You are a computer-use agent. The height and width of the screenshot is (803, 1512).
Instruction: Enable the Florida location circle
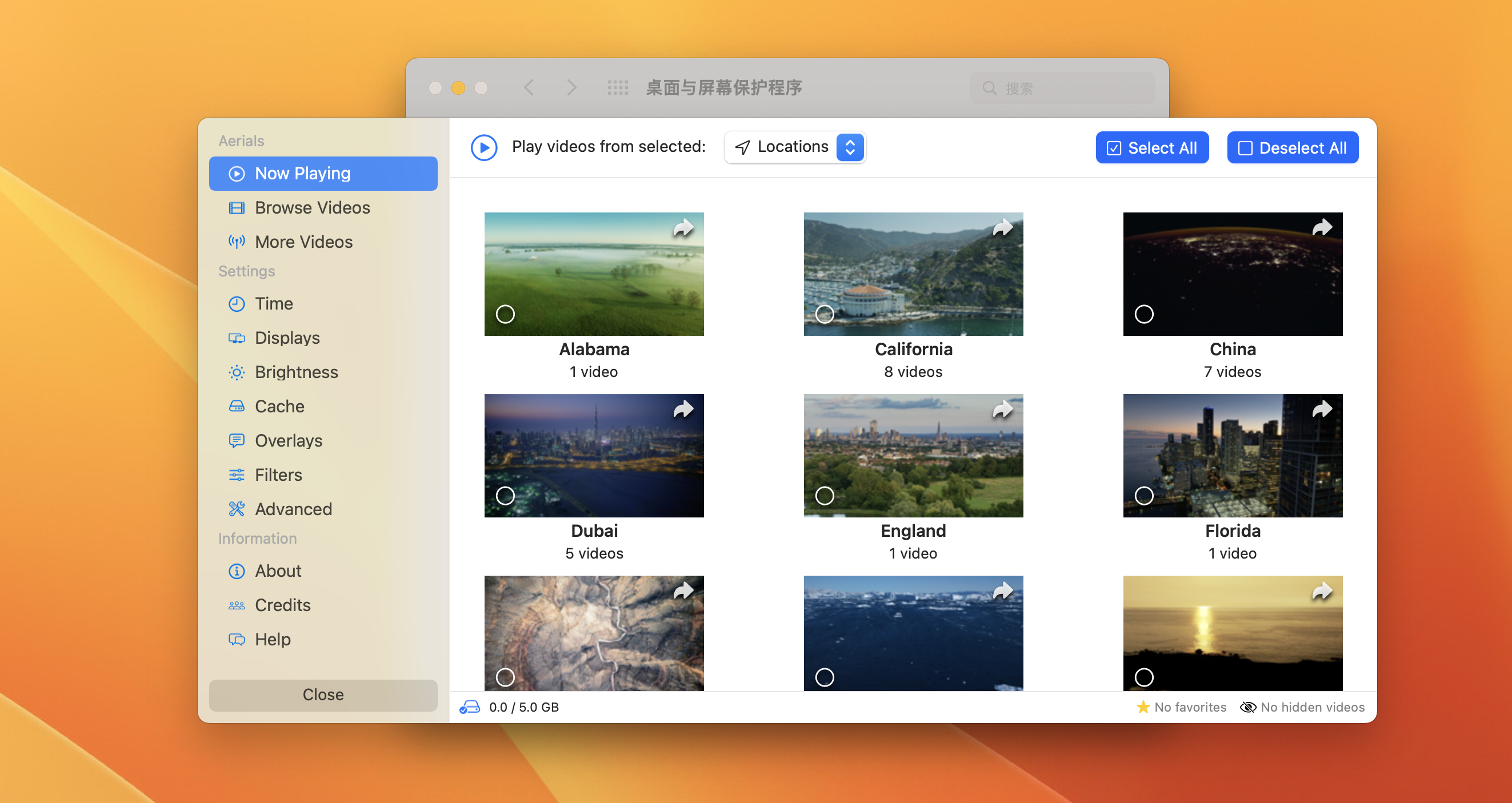click(x=1143, y=496)
